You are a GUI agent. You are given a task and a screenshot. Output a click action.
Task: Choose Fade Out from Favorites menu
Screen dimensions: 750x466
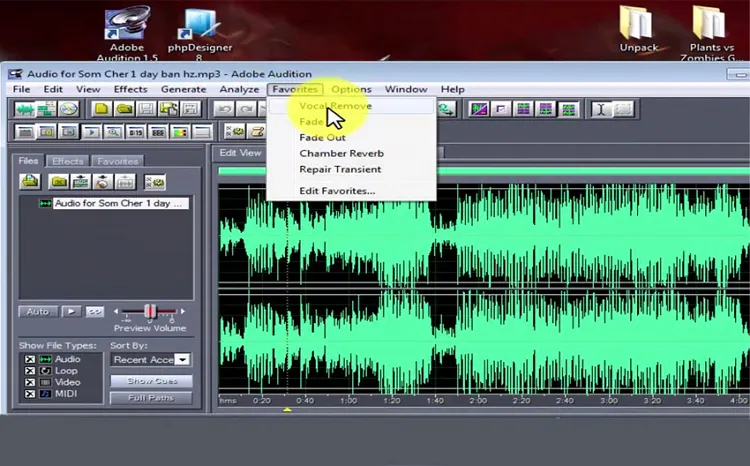[x=352, y=137]
